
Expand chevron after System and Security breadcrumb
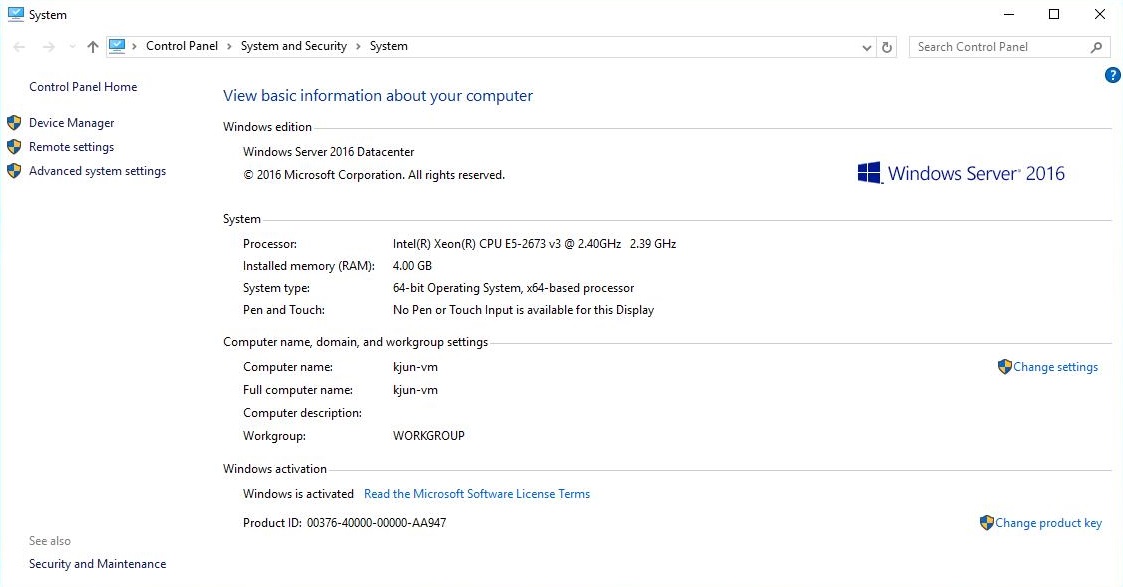point(358,47)
